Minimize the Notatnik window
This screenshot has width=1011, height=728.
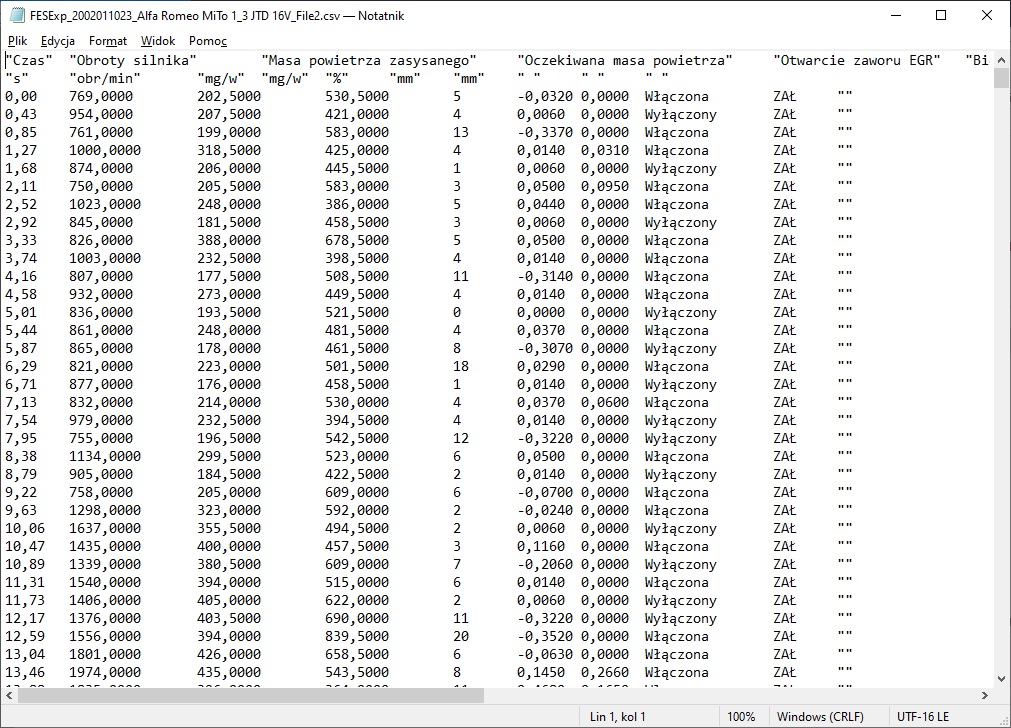coord(896,15)
